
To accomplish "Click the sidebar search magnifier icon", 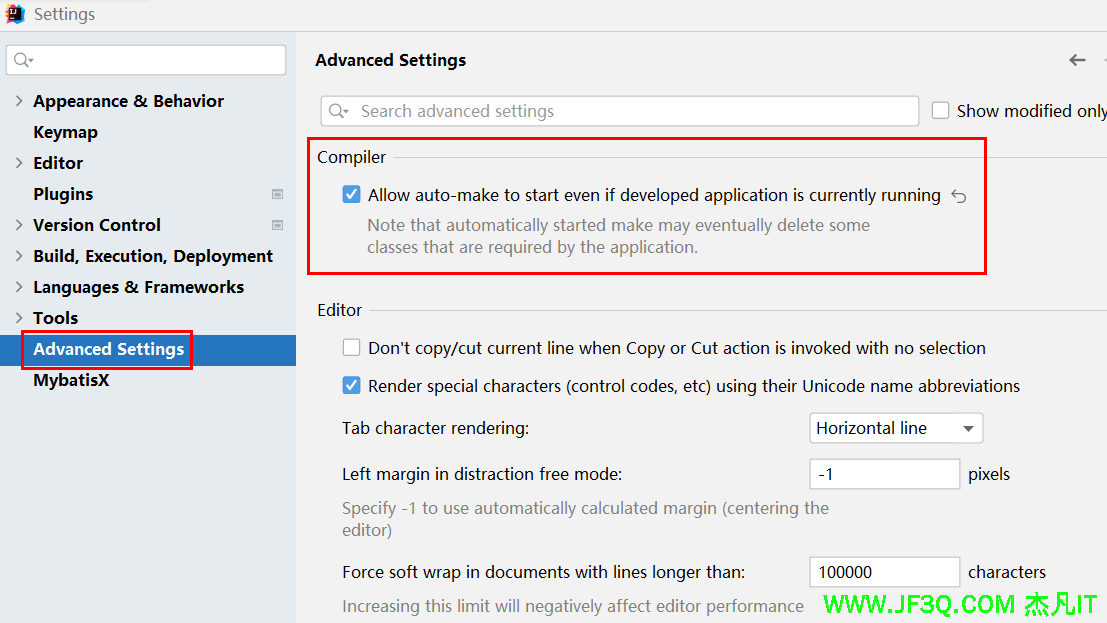I will 22,60.
